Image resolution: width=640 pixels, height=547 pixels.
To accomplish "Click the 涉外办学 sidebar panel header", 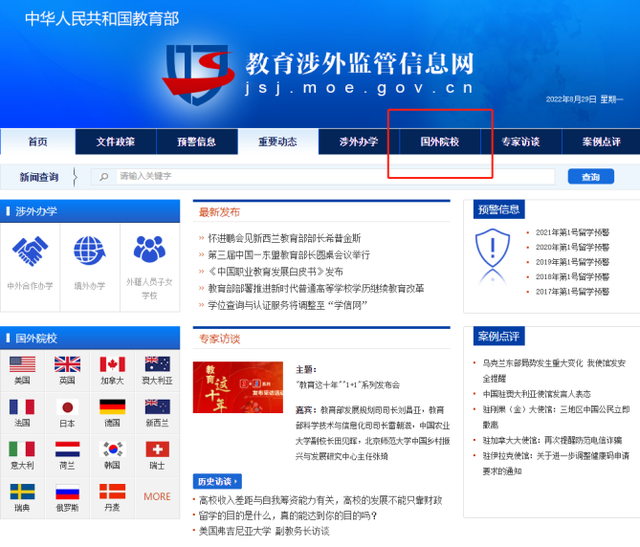I will [90, 211].
